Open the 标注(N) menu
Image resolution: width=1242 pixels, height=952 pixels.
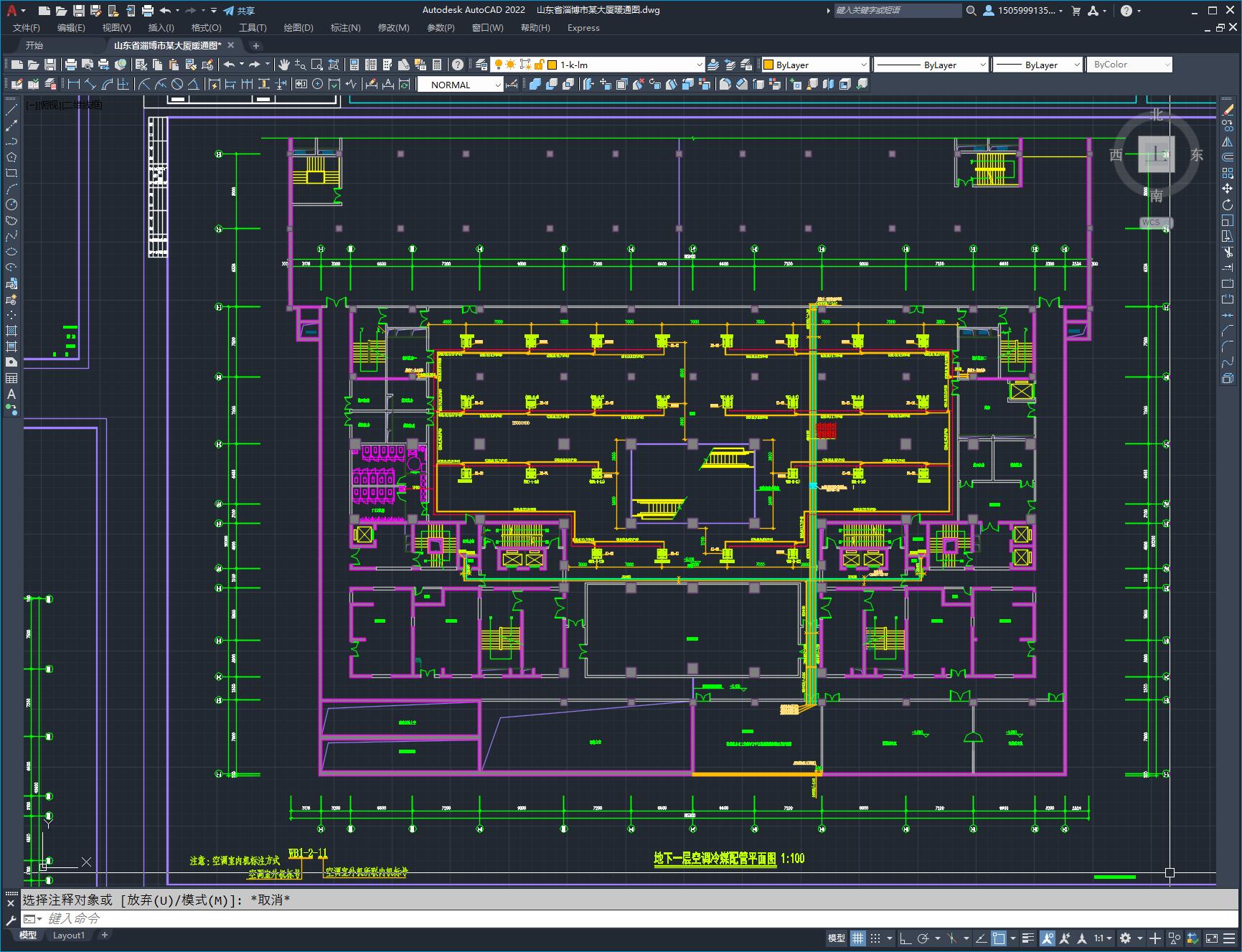[x=345, y=27]
